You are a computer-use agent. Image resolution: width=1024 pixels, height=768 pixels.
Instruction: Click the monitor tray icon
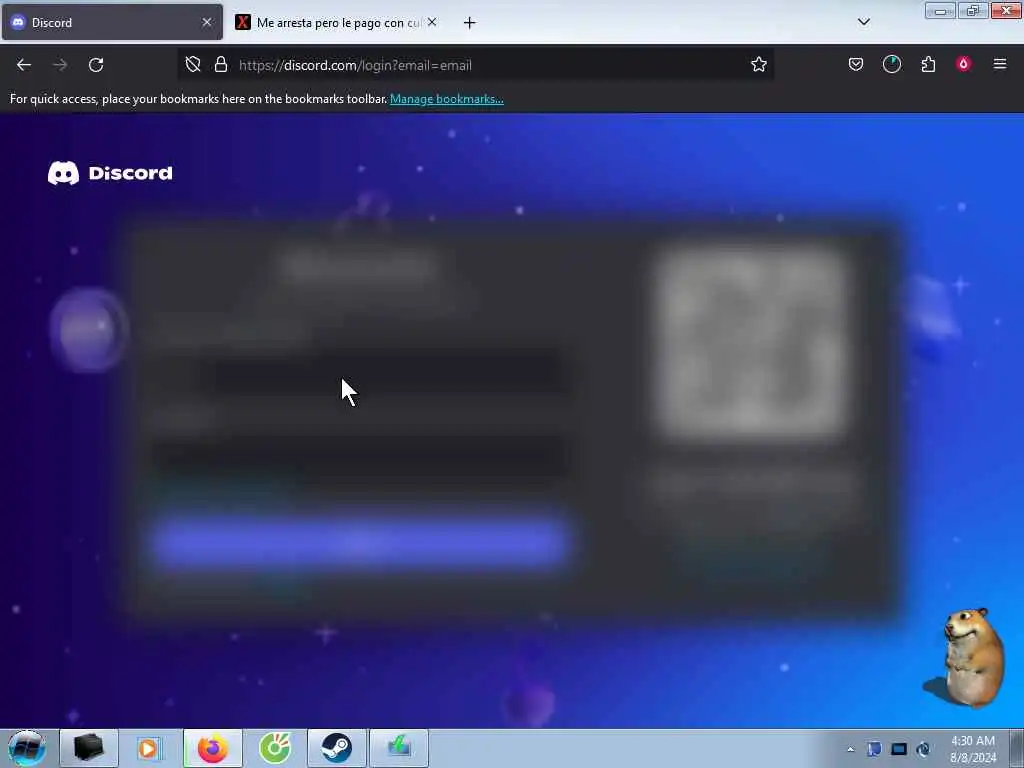[899, 749]
